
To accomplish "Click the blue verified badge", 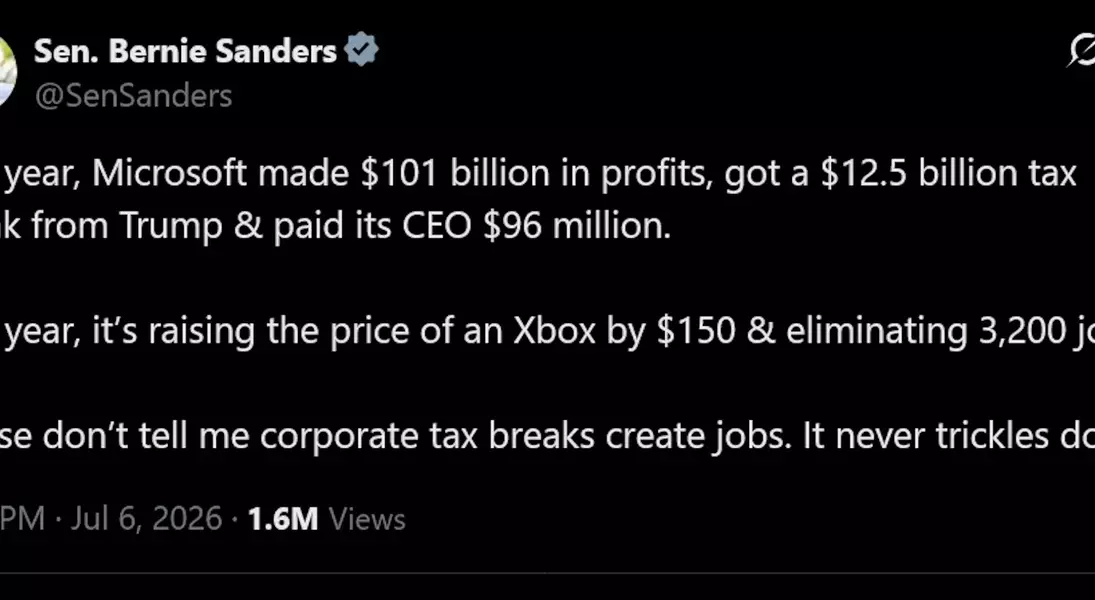I will pyautogui.click(x=362, y=50).
